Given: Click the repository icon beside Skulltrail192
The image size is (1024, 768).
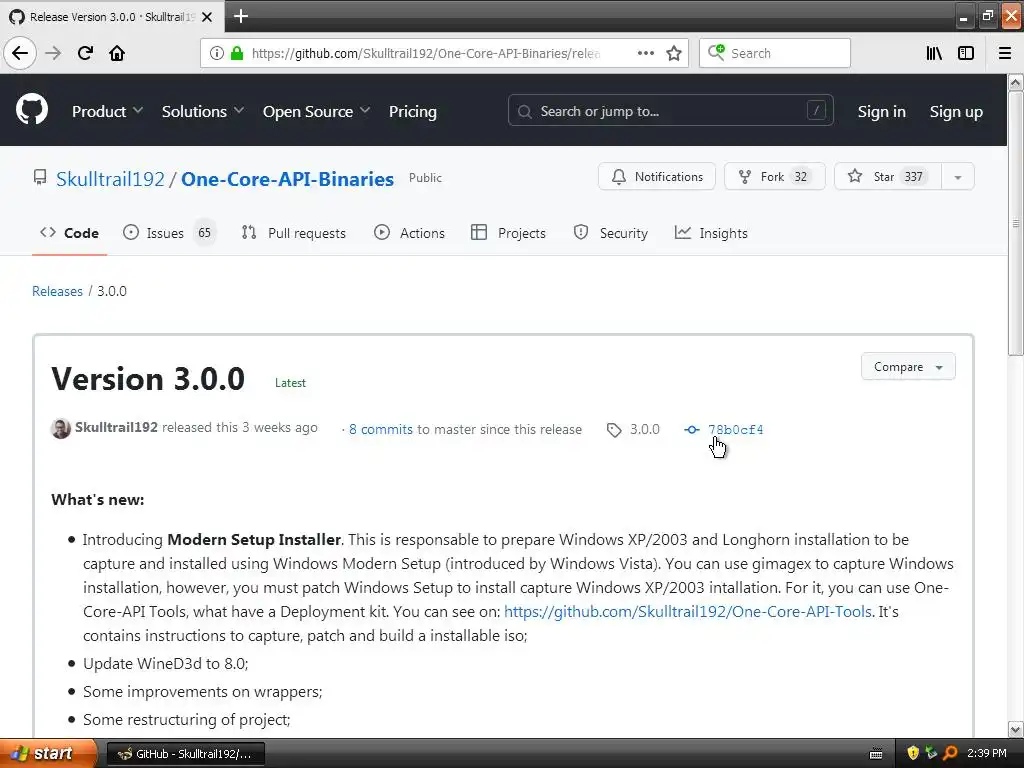Looking at the screenshot, I should [x=40, y=177].
